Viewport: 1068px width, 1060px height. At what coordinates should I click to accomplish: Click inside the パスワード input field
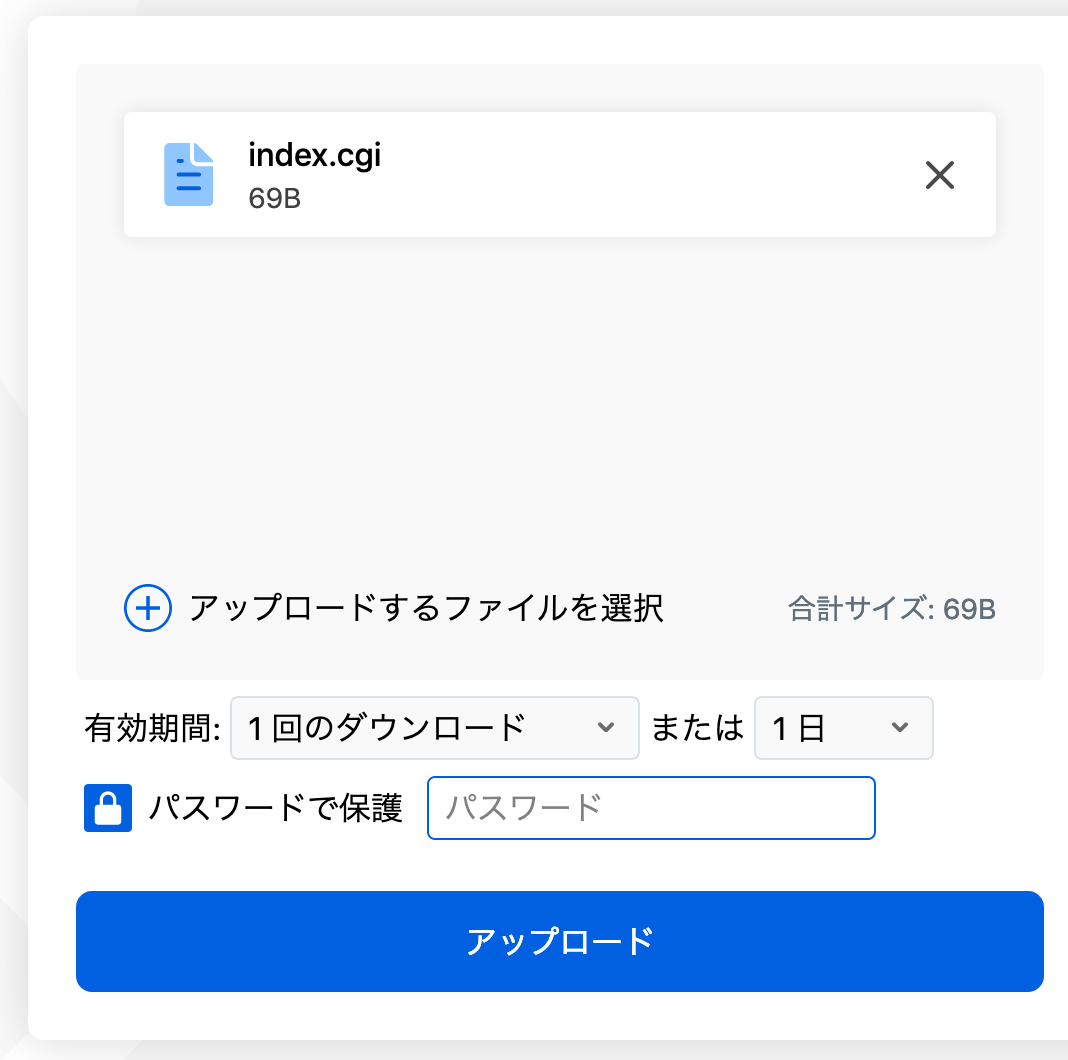[x=651, y=808]
